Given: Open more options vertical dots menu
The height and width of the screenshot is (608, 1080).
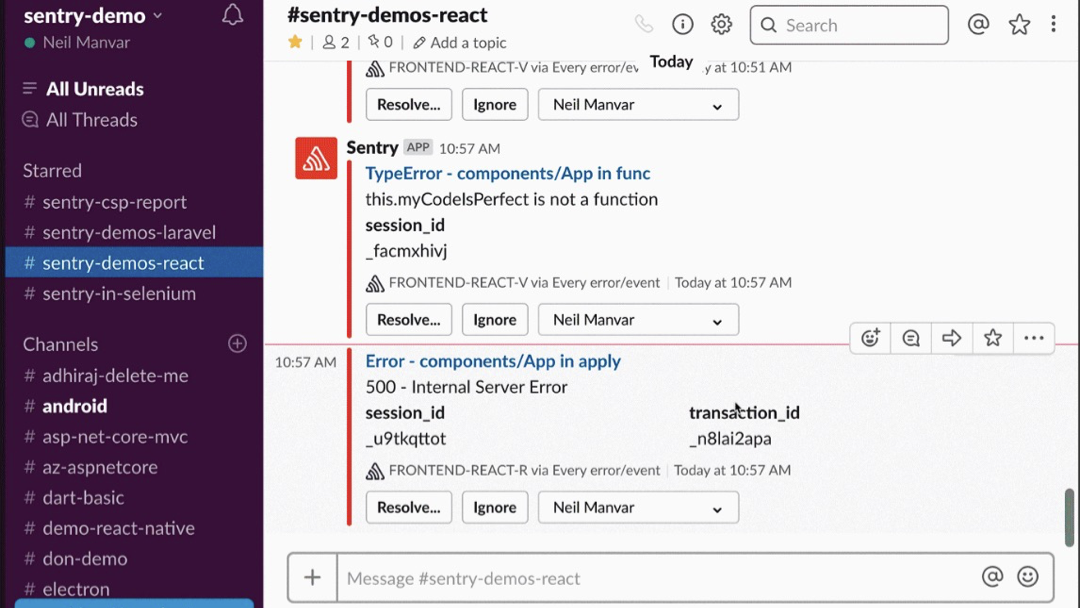Looking at the screenshot, I should pos(1053,25).
